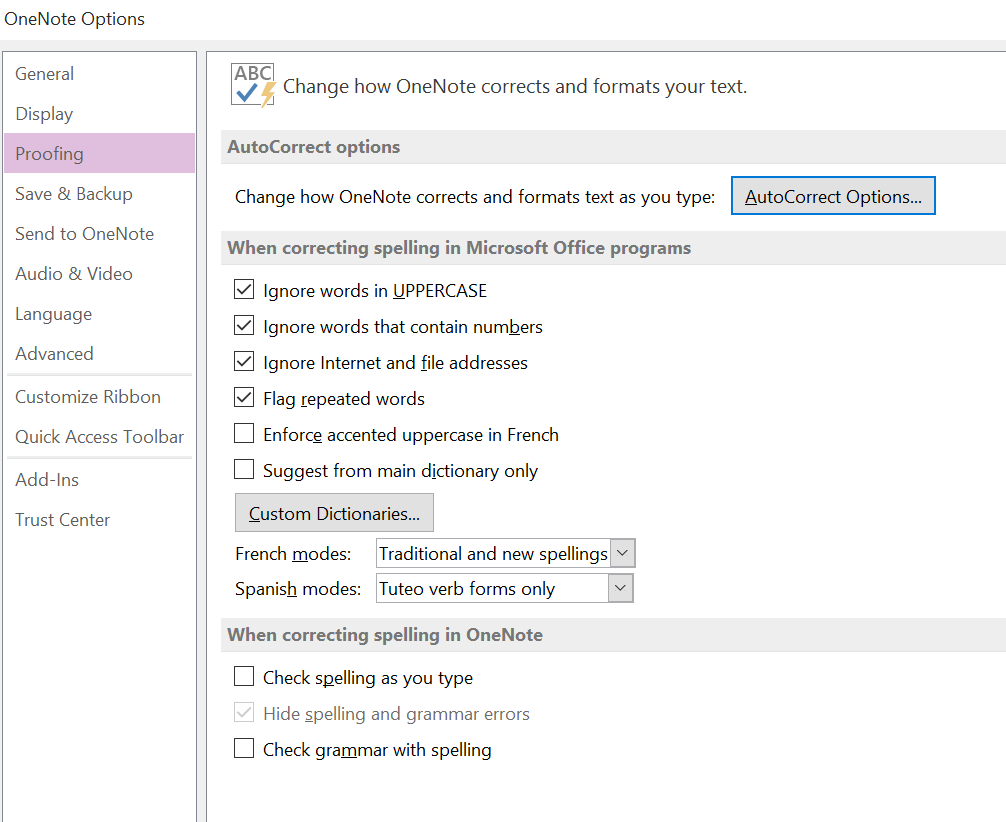
Task: Open Add-Ins category
Action: pyautogui.click(x=99, y=479)
